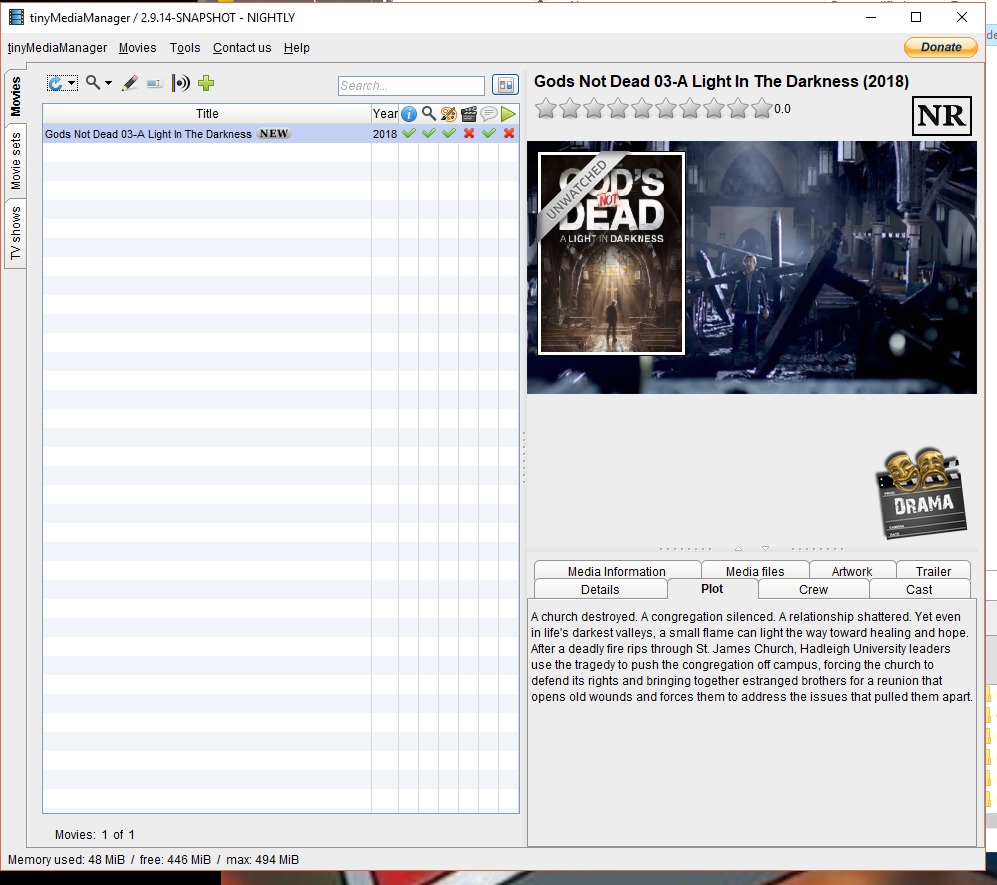Open the Cast tab
The image size is (997, 885).
pos(919,589)
